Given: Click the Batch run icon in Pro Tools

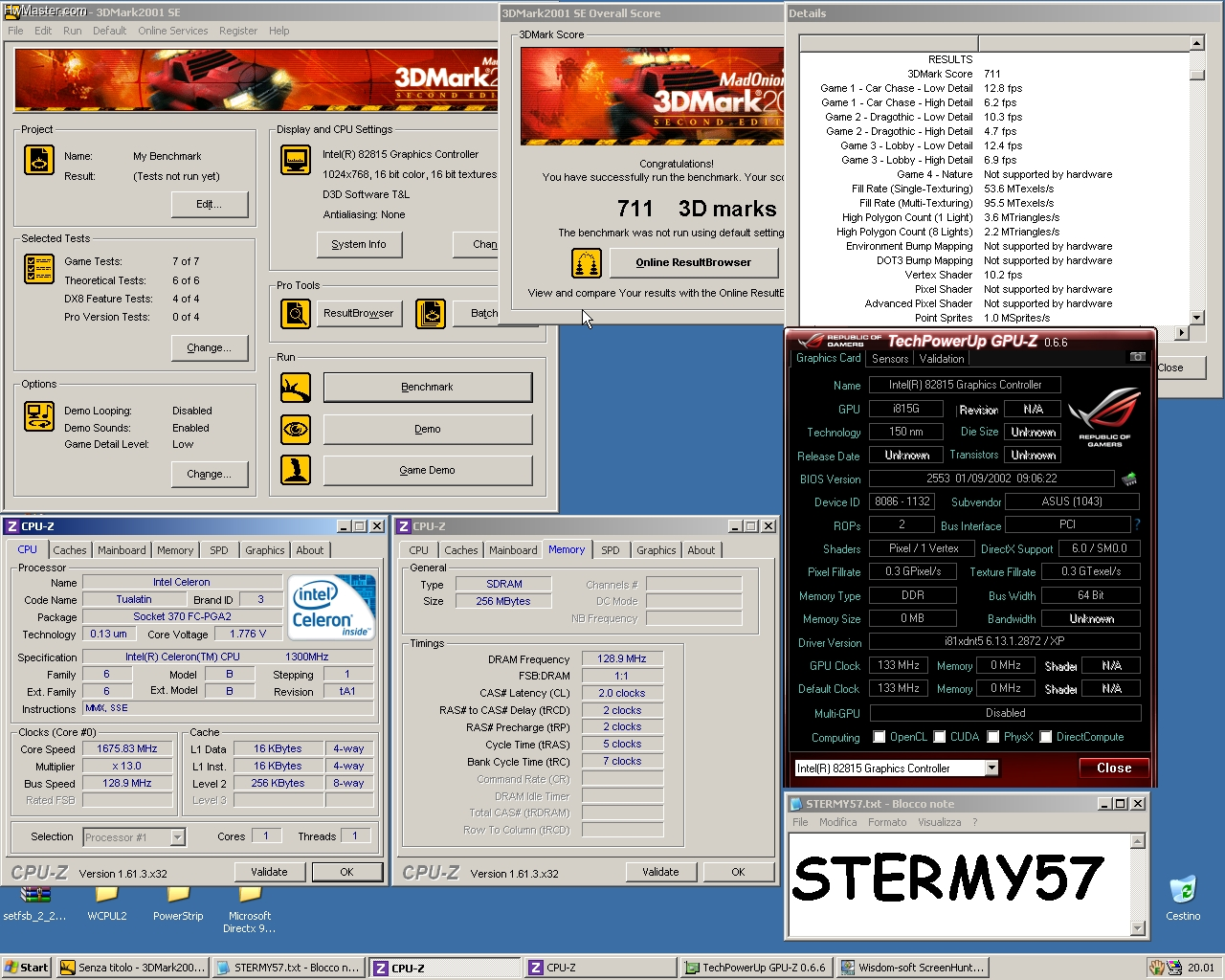Looking at the screenshot, I should [x=431, y=313].
